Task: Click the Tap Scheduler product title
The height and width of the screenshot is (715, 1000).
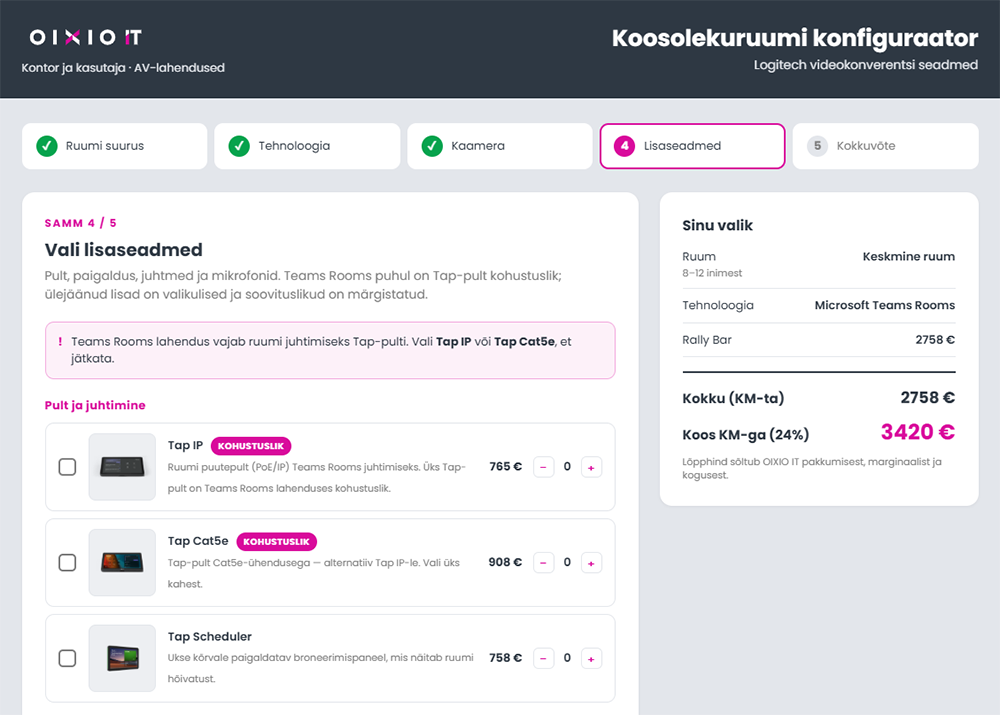Action: (210, 637)
